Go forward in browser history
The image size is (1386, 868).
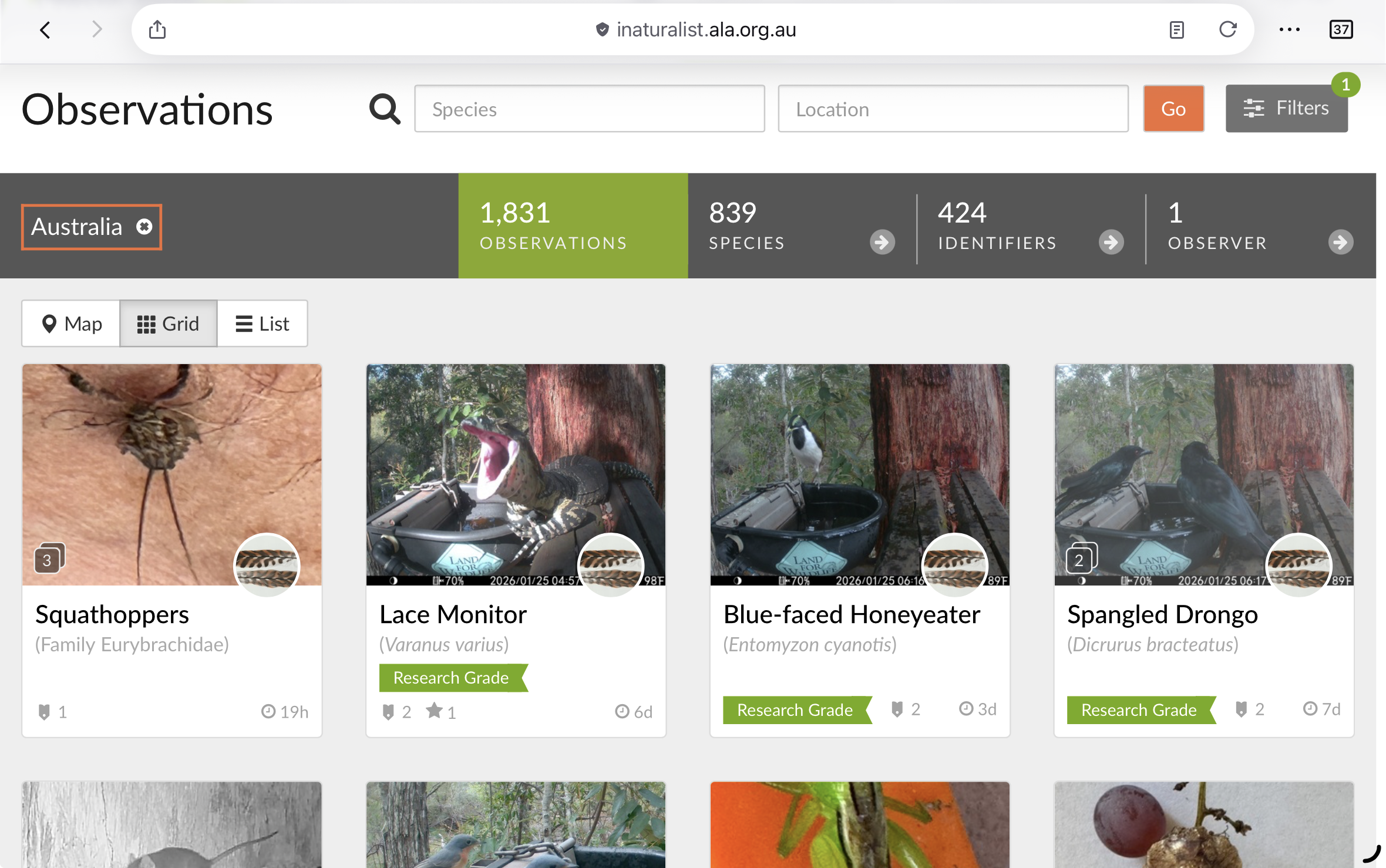click(97, 29)
